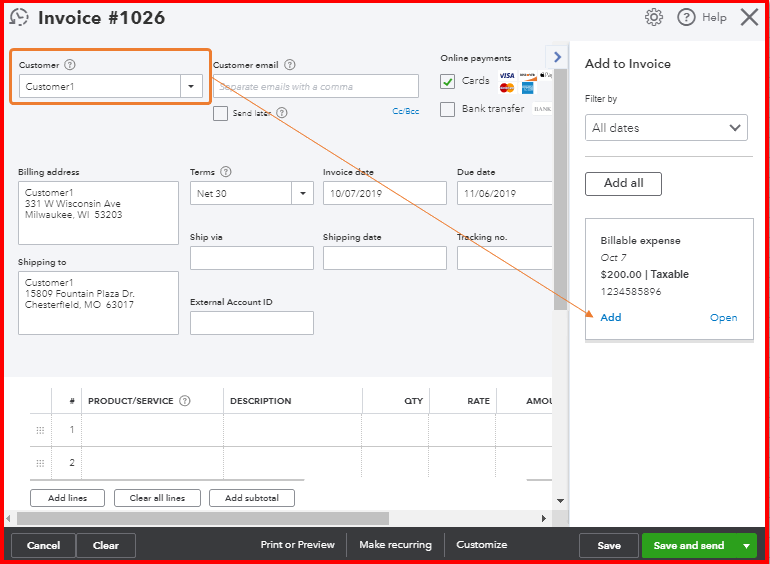The height and width of the screenshot is (564, 770).
Task: Click help icon next to Send later
Action: (x=281, y=113)
